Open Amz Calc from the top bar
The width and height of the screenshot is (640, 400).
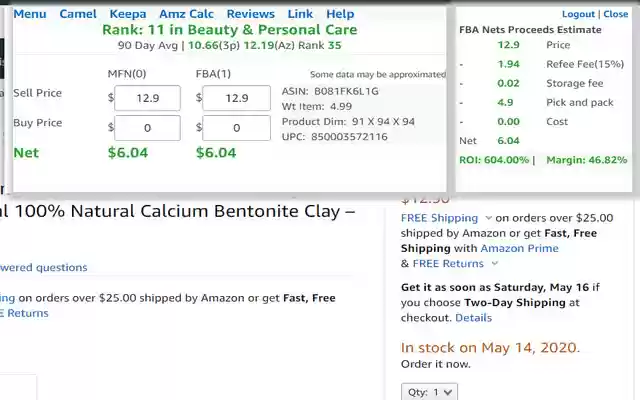pos(186,14)
